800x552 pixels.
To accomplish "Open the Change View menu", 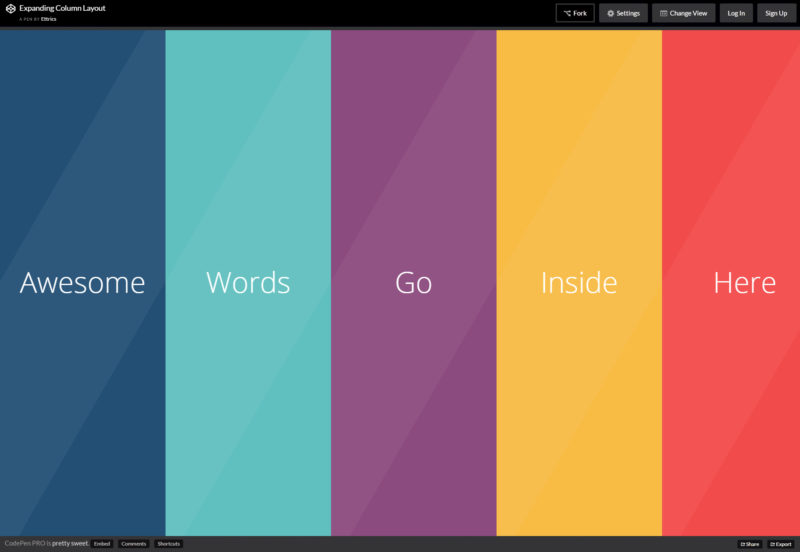I will [x=683, y=13].
